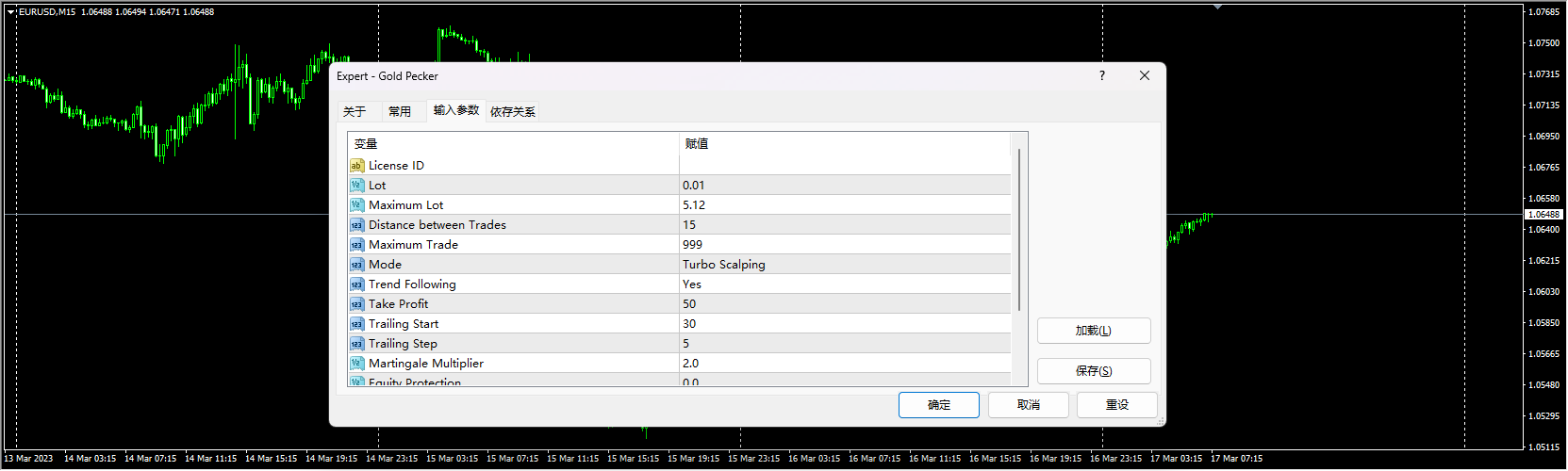This screenshot has height=471, width=1568.
Task: Click the 加载(L) button
Action: click(x=1094, y=331)
